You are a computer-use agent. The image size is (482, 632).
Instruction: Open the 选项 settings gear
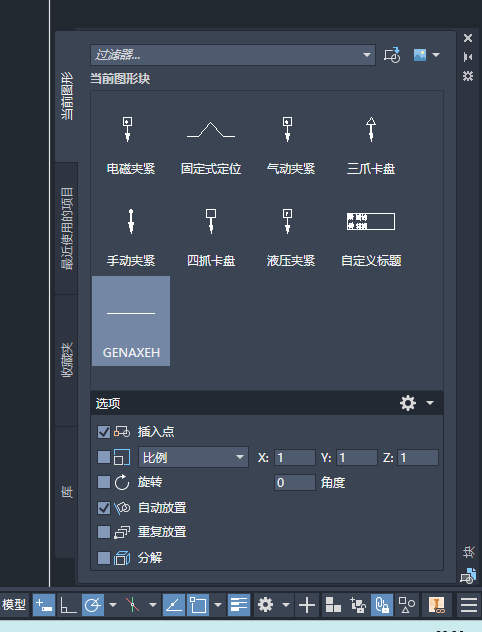pos(408,403)
